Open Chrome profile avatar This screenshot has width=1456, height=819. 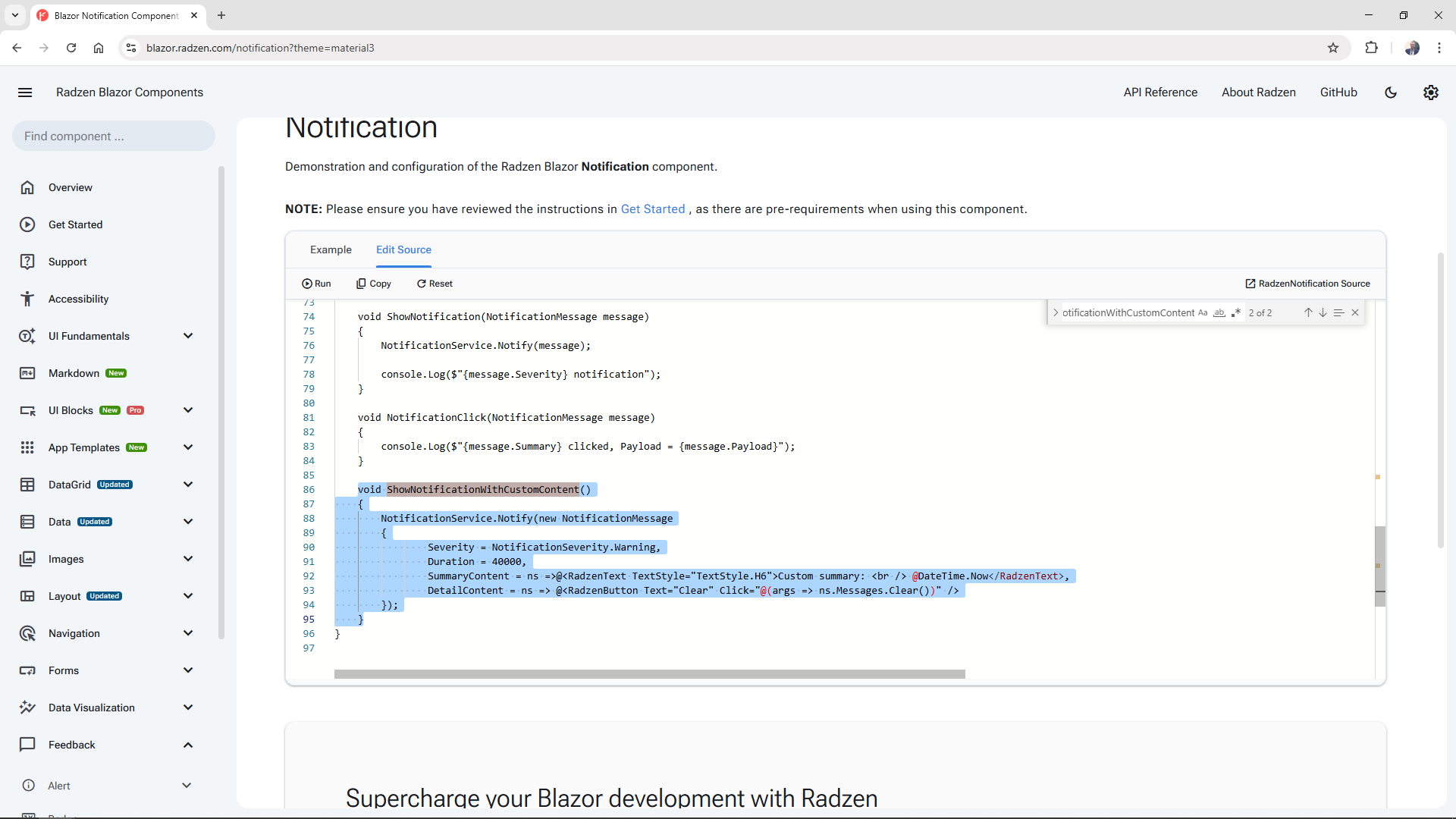coord(1412,48)
